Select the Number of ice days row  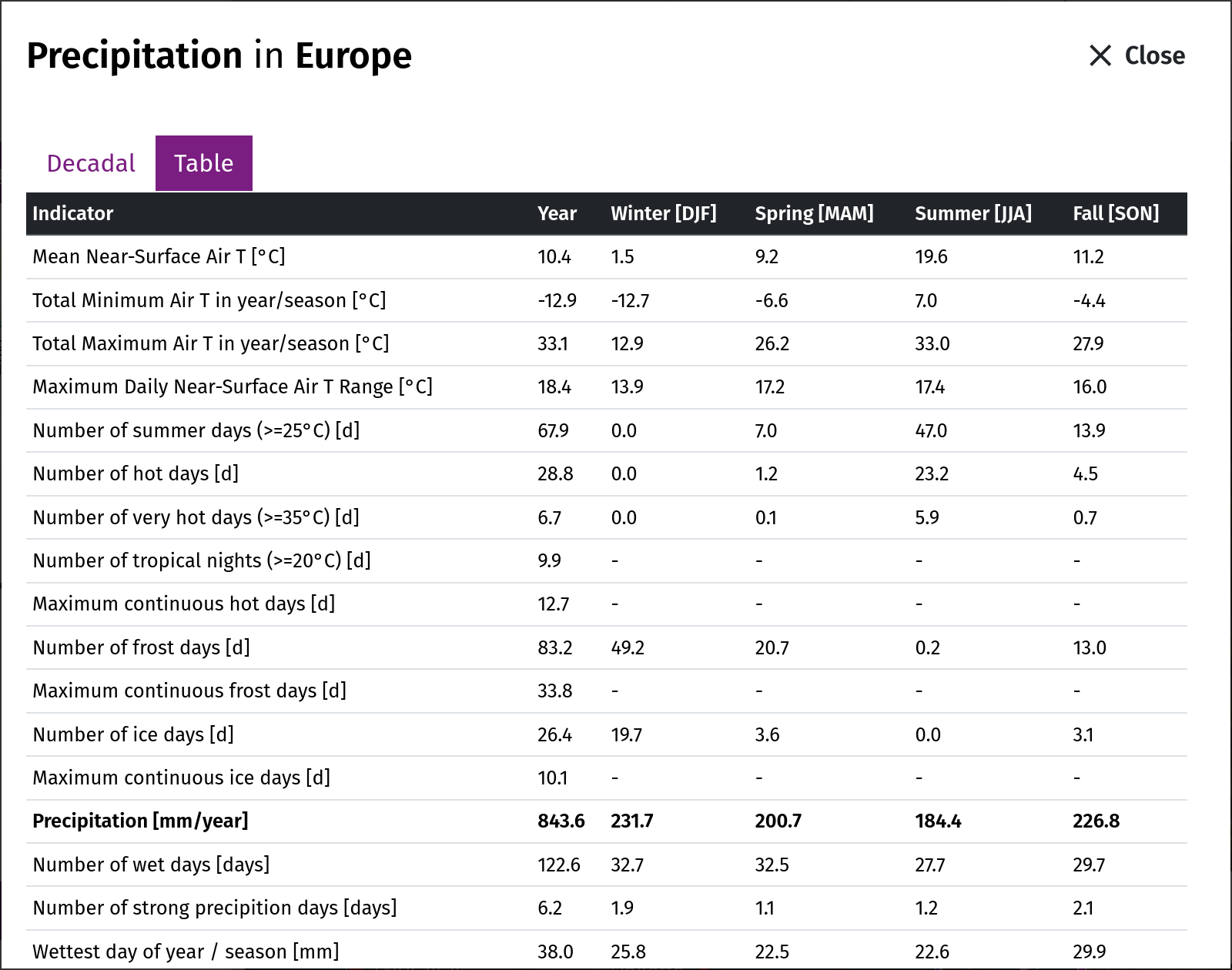[607, 734]
